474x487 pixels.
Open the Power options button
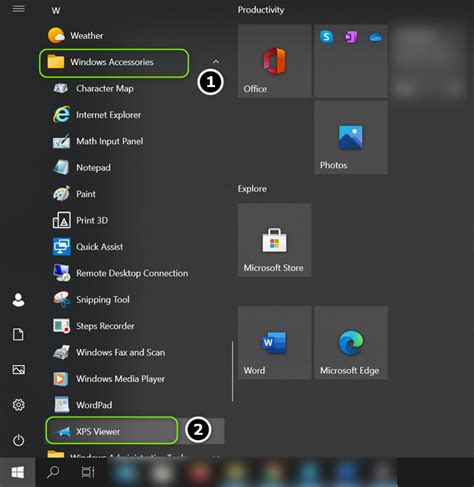(18, 440)
